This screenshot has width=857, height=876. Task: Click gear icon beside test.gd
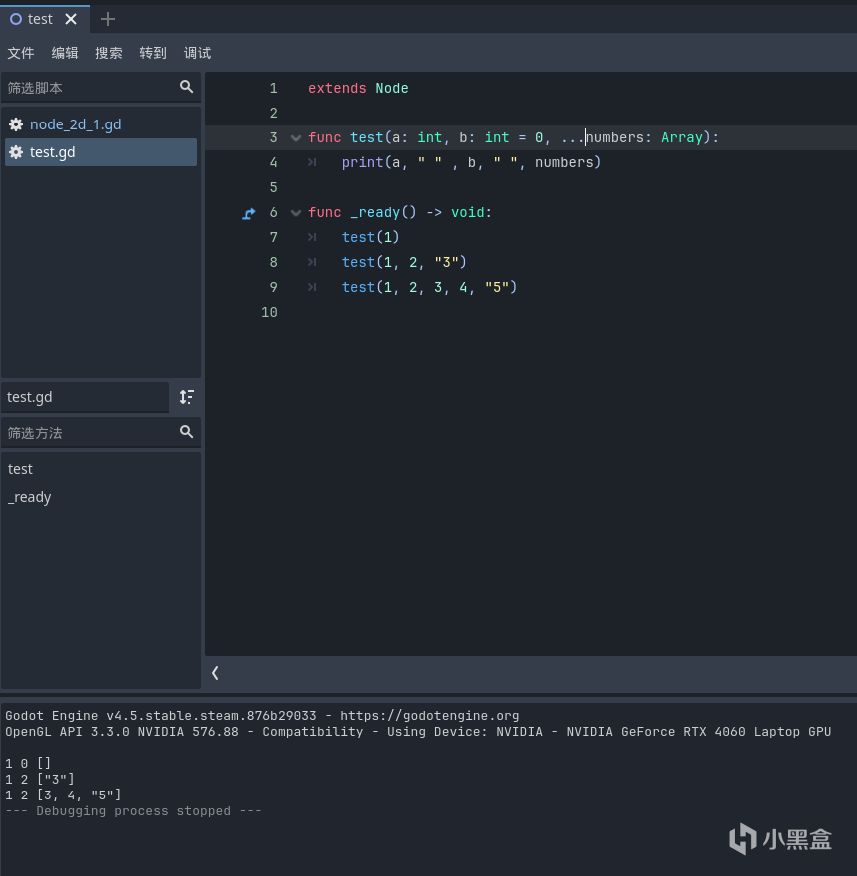point(16,152)
